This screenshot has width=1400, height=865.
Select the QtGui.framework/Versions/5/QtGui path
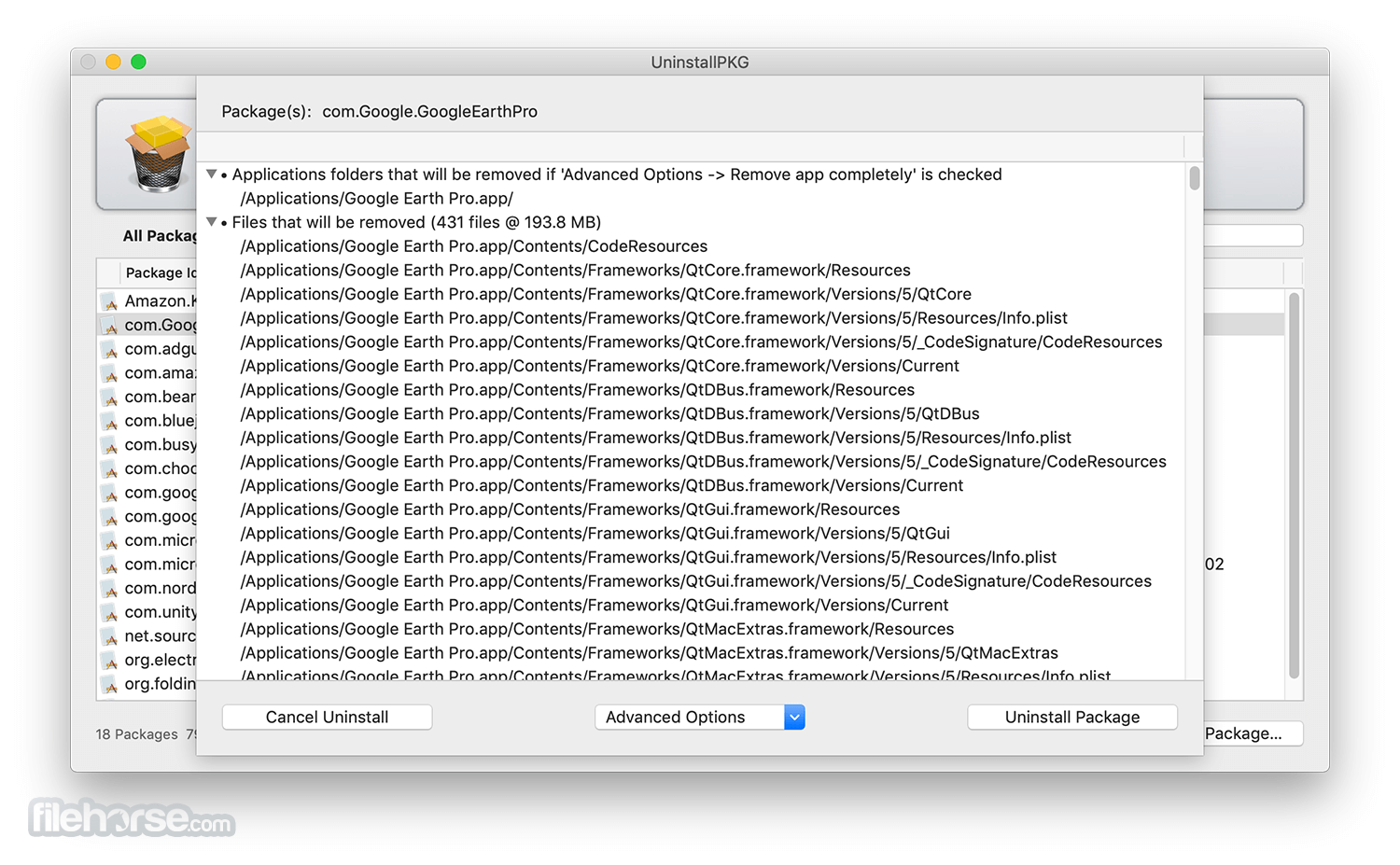(595, 534)
